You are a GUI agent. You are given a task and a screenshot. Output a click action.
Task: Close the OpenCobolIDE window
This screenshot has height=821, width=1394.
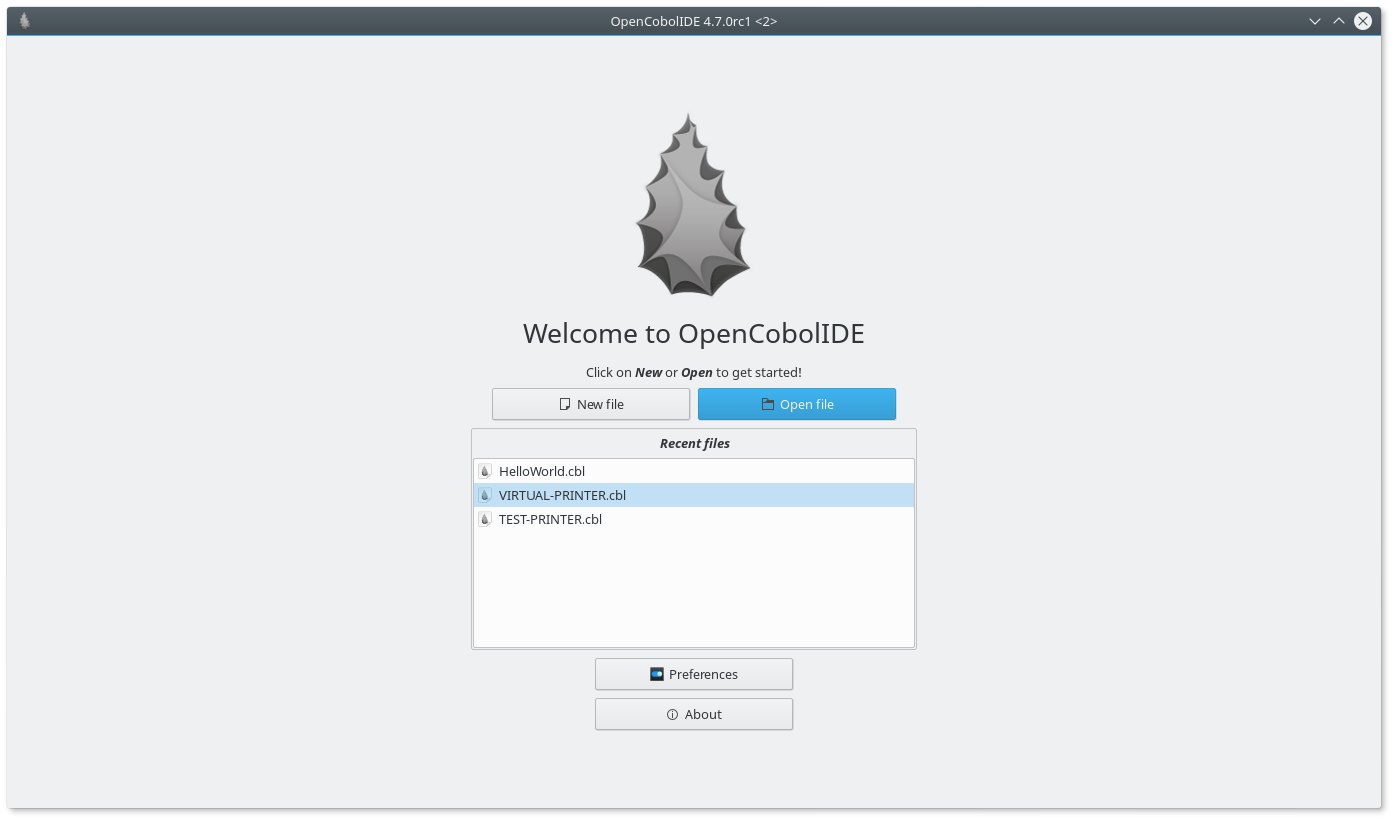tap(1363, 21)
